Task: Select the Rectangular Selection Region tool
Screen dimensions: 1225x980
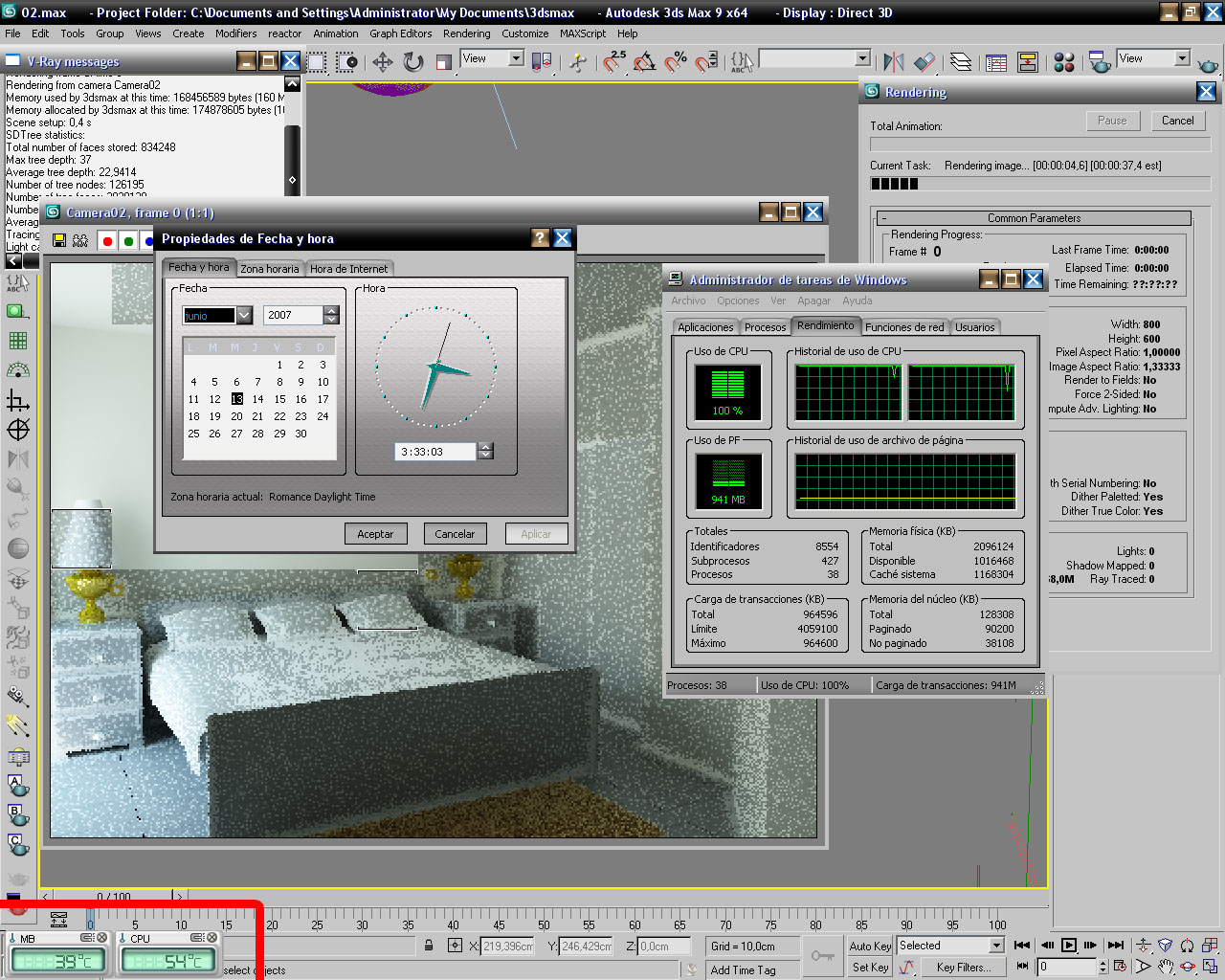Action: [317, 62]
